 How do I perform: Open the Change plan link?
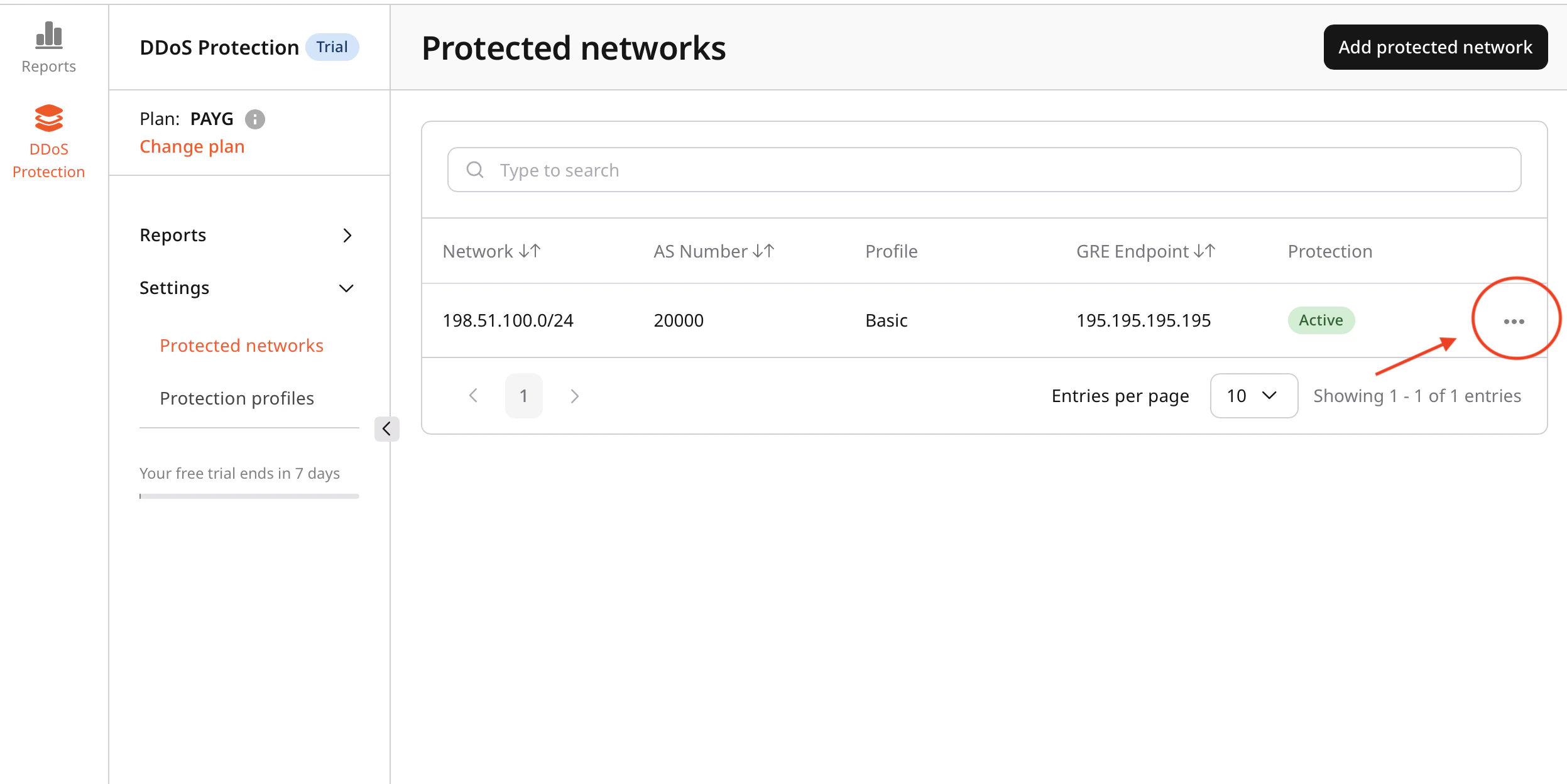click(192, 146)
